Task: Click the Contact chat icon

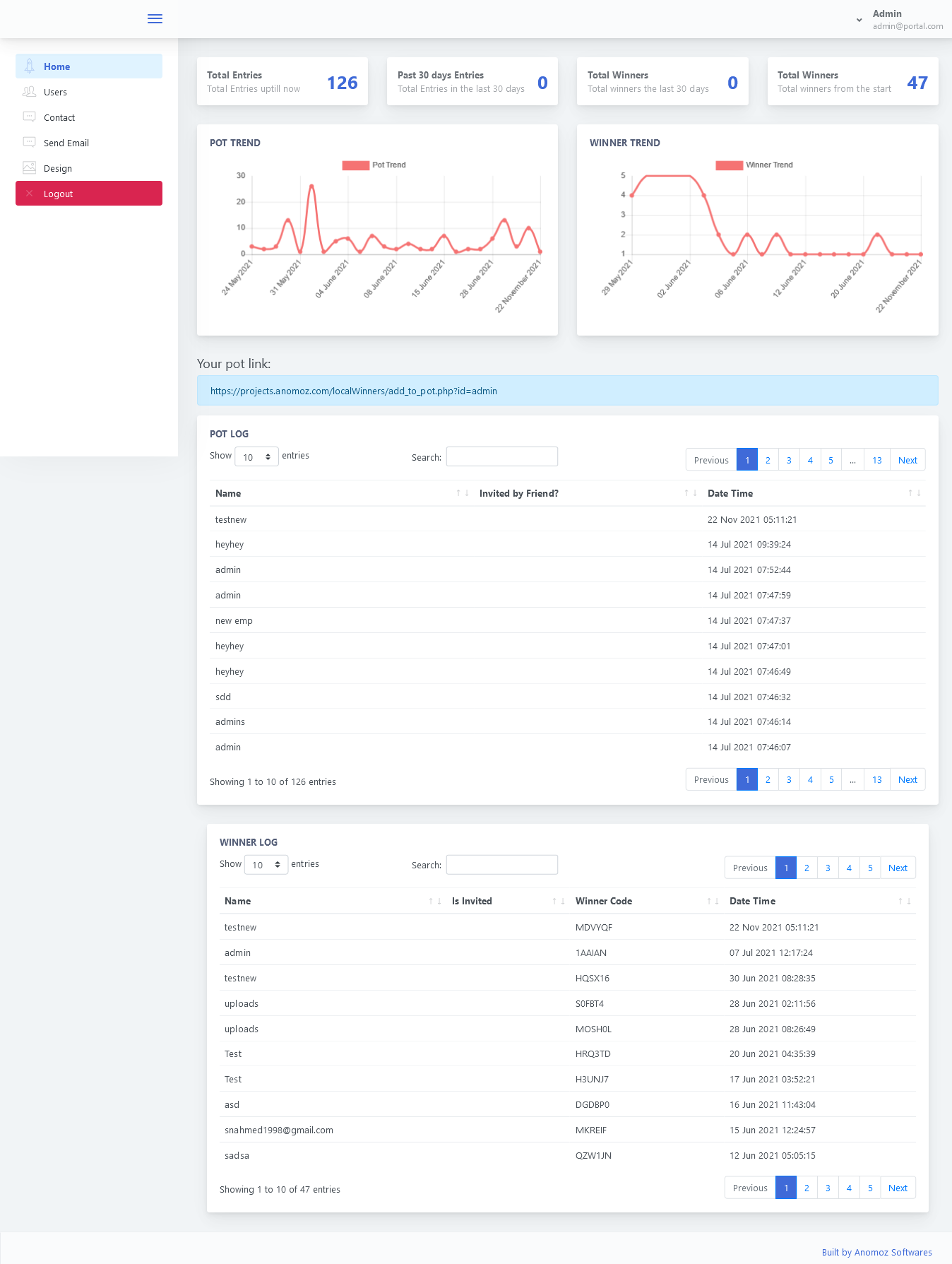Action: 29,117
